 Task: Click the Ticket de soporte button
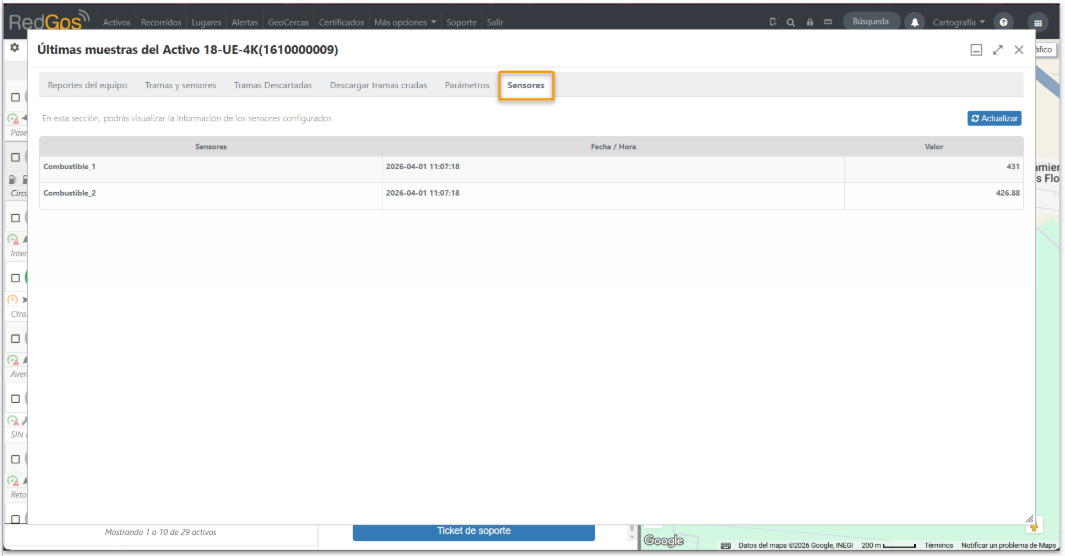tap(473, 532)
